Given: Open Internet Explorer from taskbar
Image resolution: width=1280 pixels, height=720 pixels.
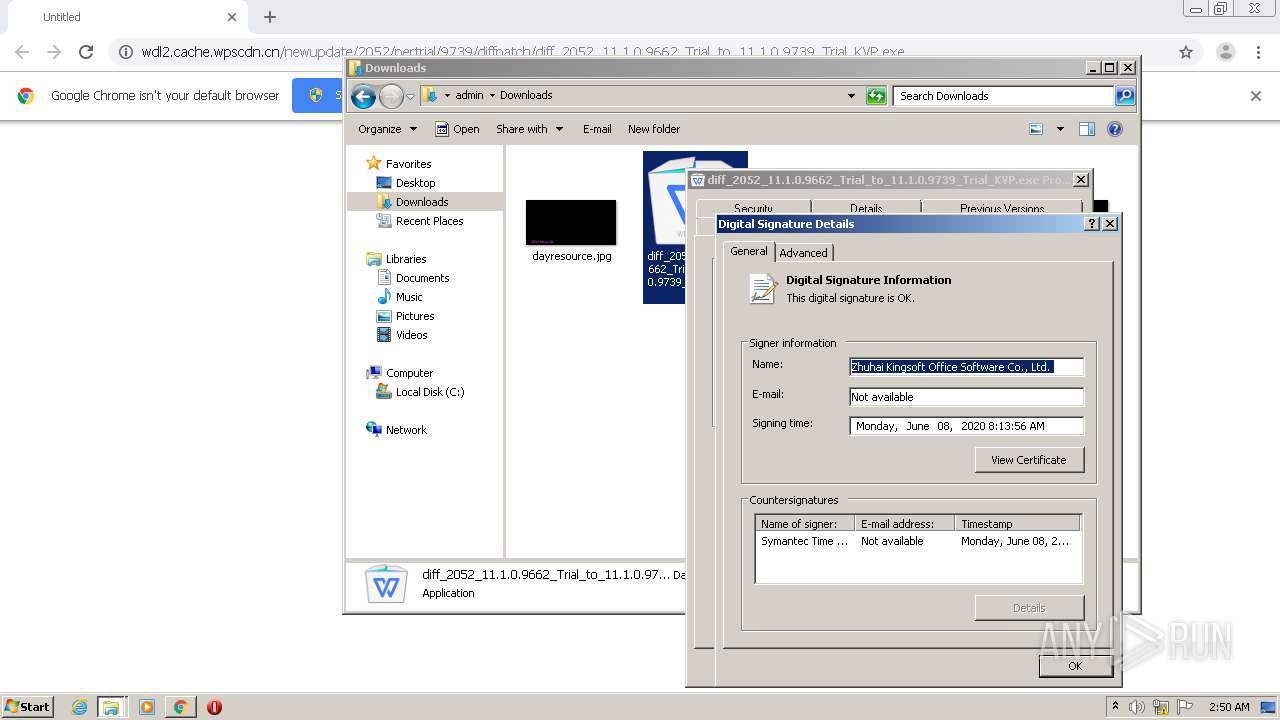Looking at the screenshot, I should click(79, 707).
